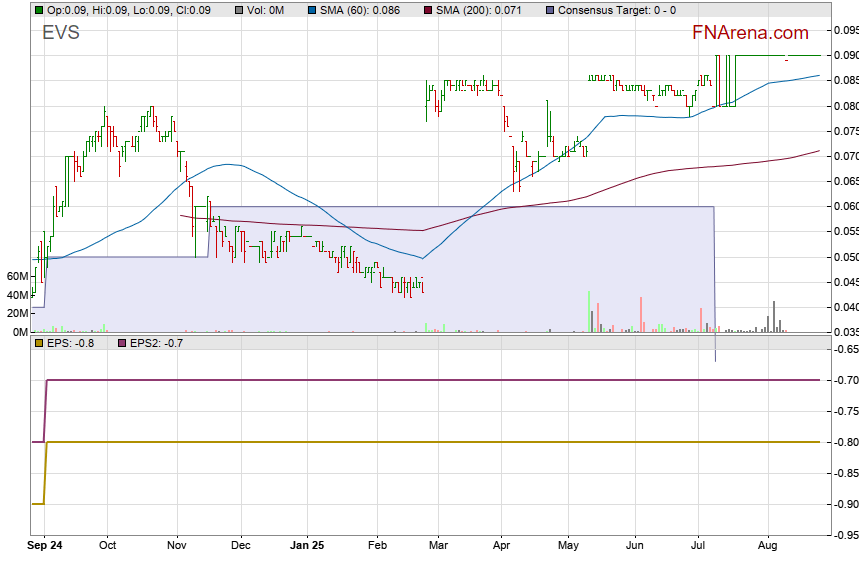Open the FNArena.com link
Viewport: 859px width, 566px height.
point(750,34)
